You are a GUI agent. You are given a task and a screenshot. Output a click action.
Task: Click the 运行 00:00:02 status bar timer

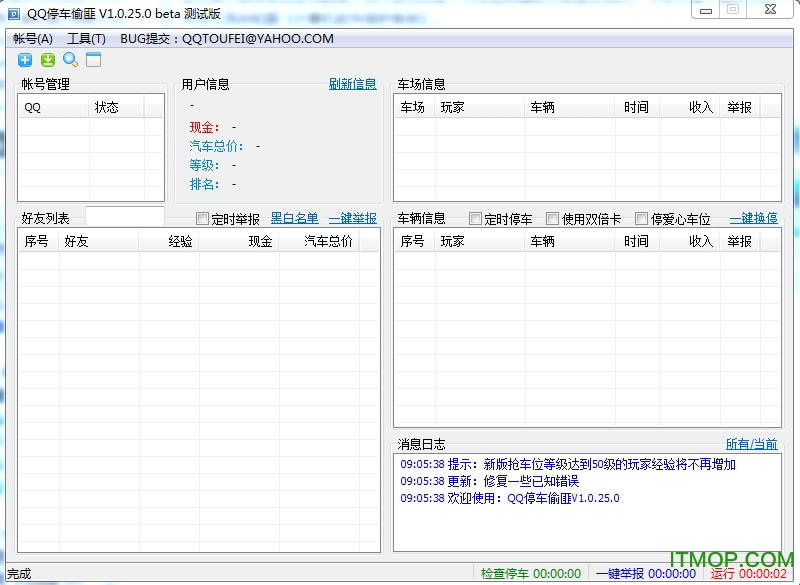click(x=748, y=574)
